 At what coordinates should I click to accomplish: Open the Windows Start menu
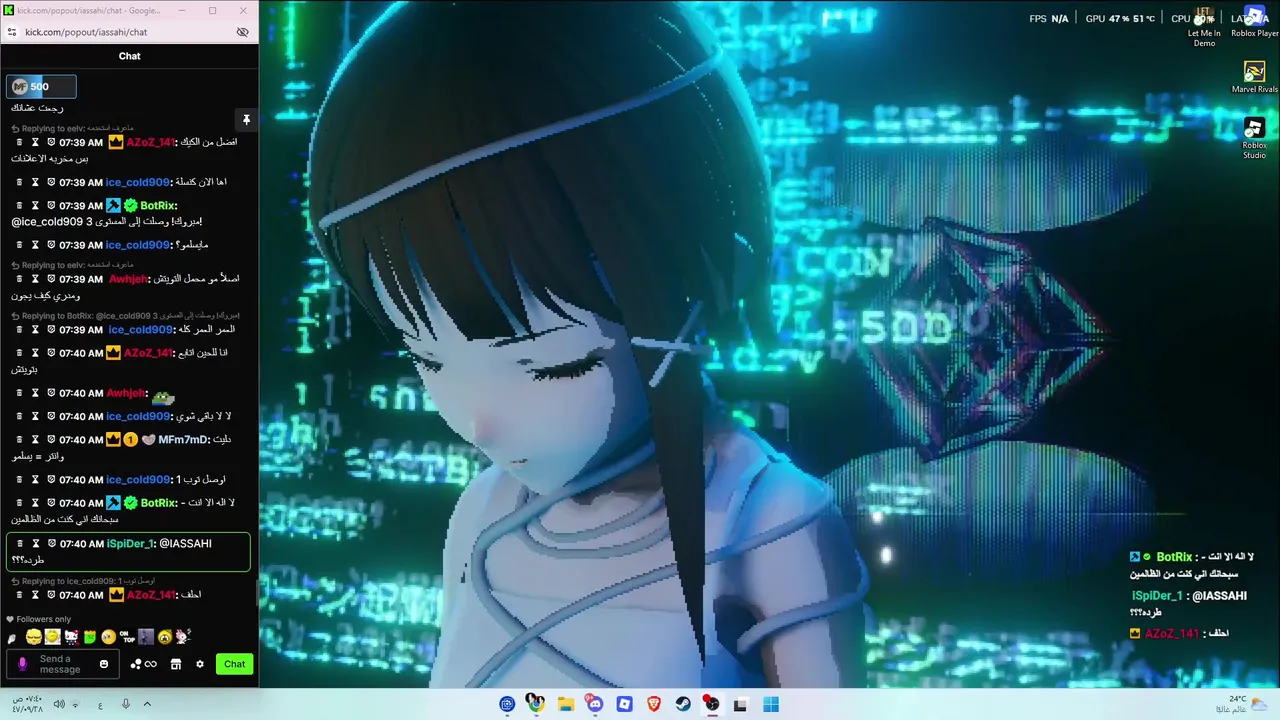point(771,704)
